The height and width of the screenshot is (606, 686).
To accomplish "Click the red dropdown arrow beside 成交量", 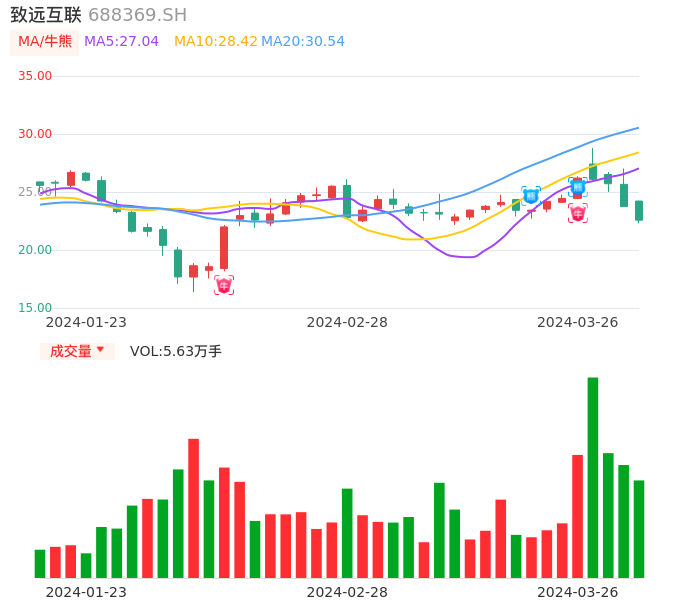I will coord(101,349).
